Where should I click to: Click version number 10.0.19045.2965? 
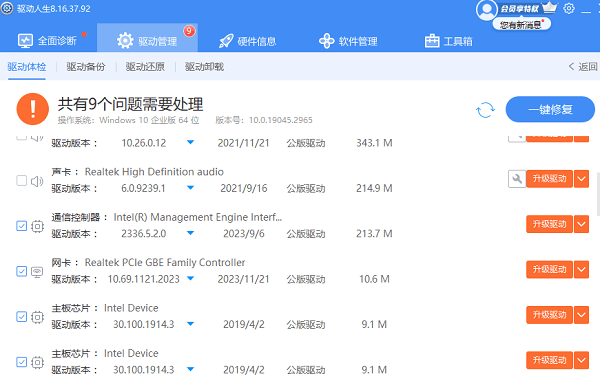coord(280,120)
